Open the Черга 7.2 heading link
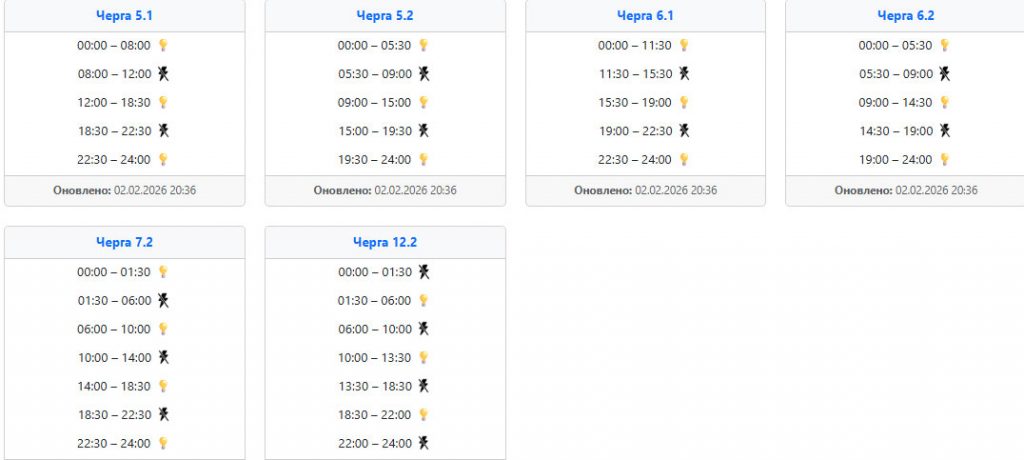Screen dimensions: 1024x460 pos(124,242)
